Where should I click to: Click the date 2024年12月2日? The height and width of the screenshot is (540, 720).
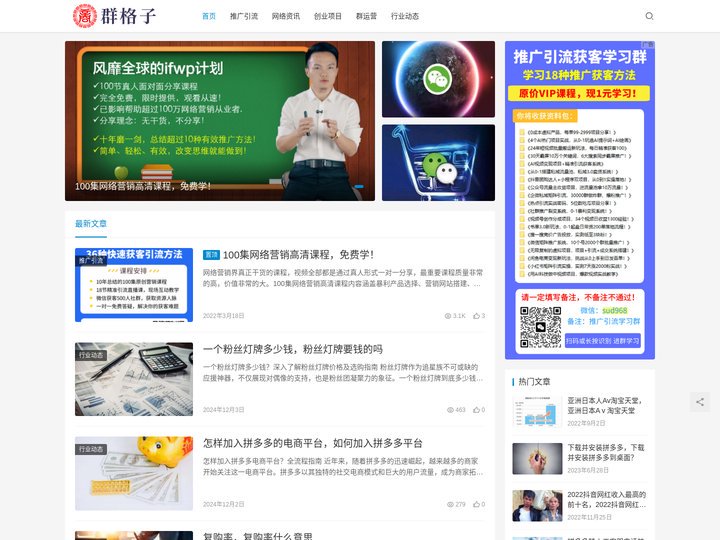click(224, 504)
